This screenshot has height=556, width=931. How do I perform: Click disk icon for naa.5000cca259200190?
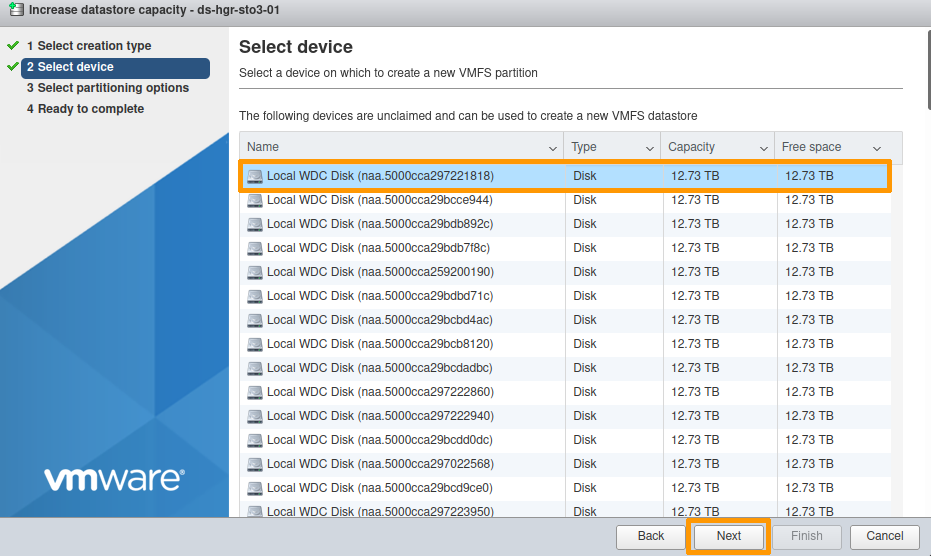255,272
